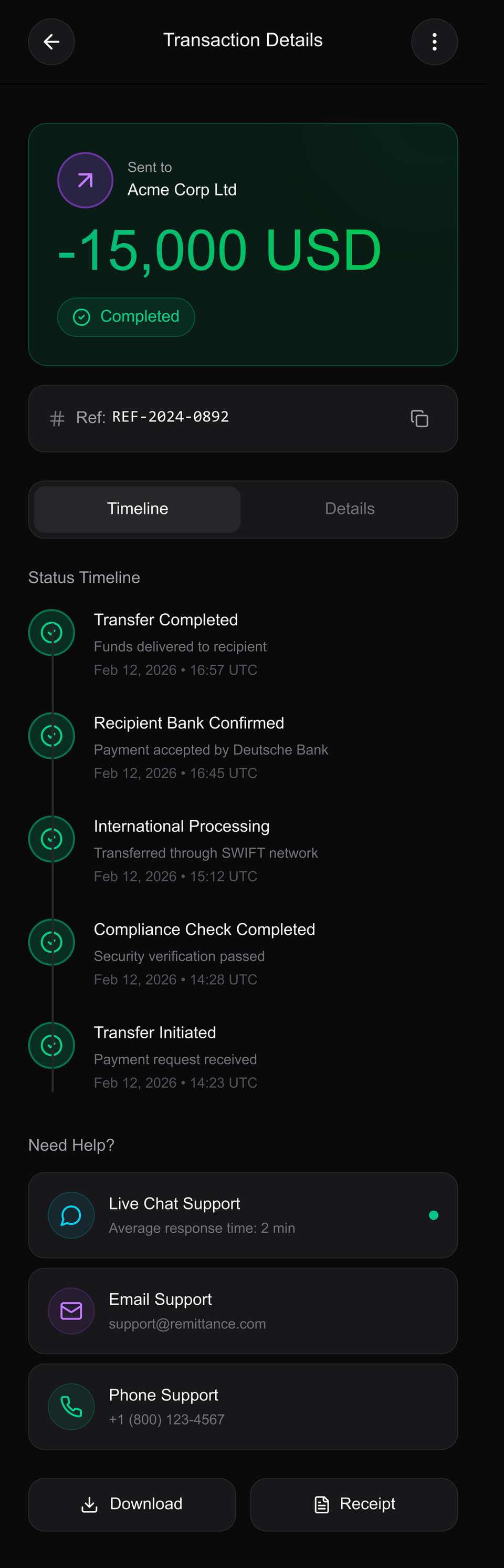504x1568 pixels.
Task: Open the three-dot more options menu
Action: (x=434, y=42)
